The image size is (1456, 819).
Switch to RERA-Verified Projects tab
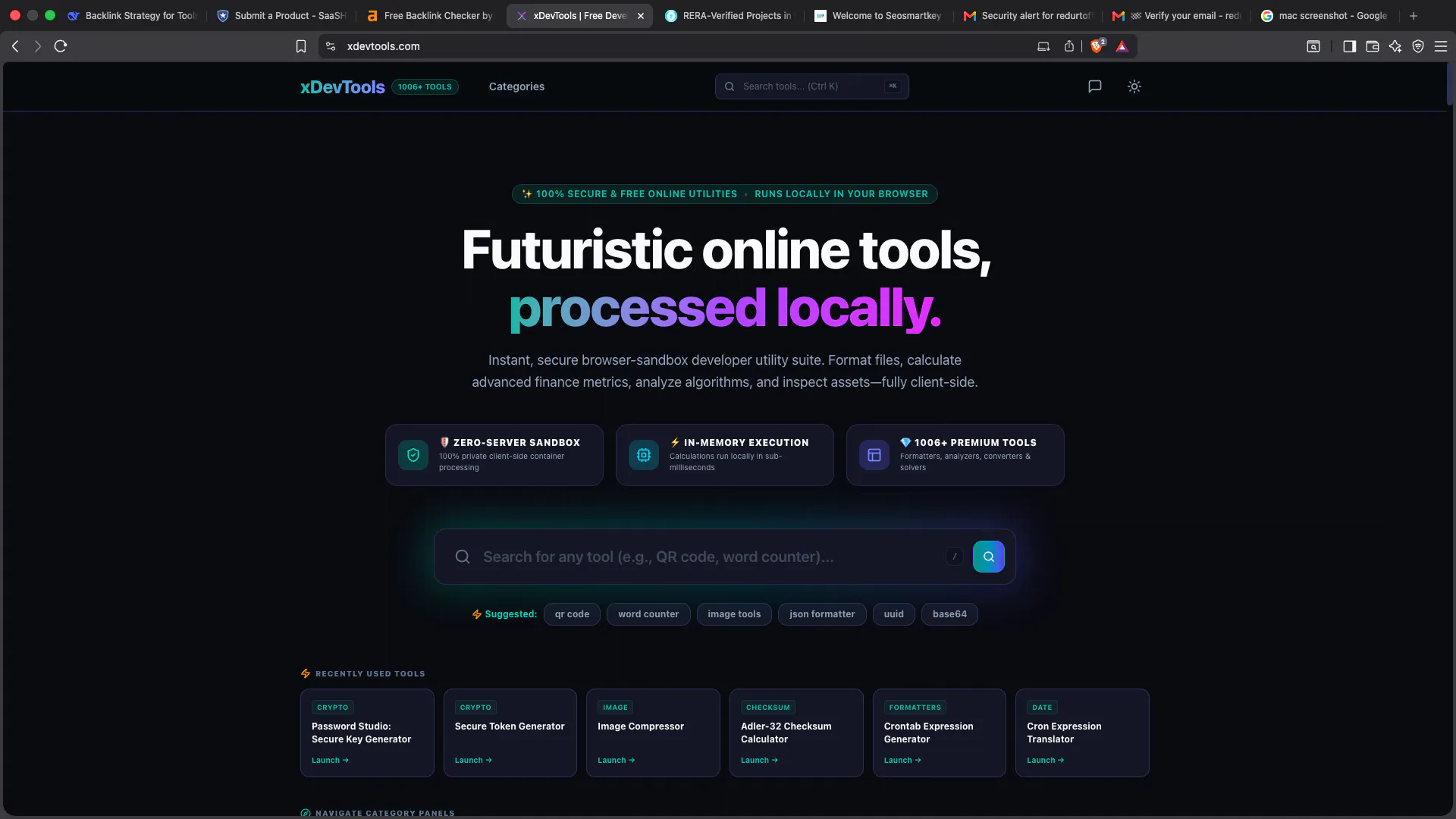(x=728, y=15)
